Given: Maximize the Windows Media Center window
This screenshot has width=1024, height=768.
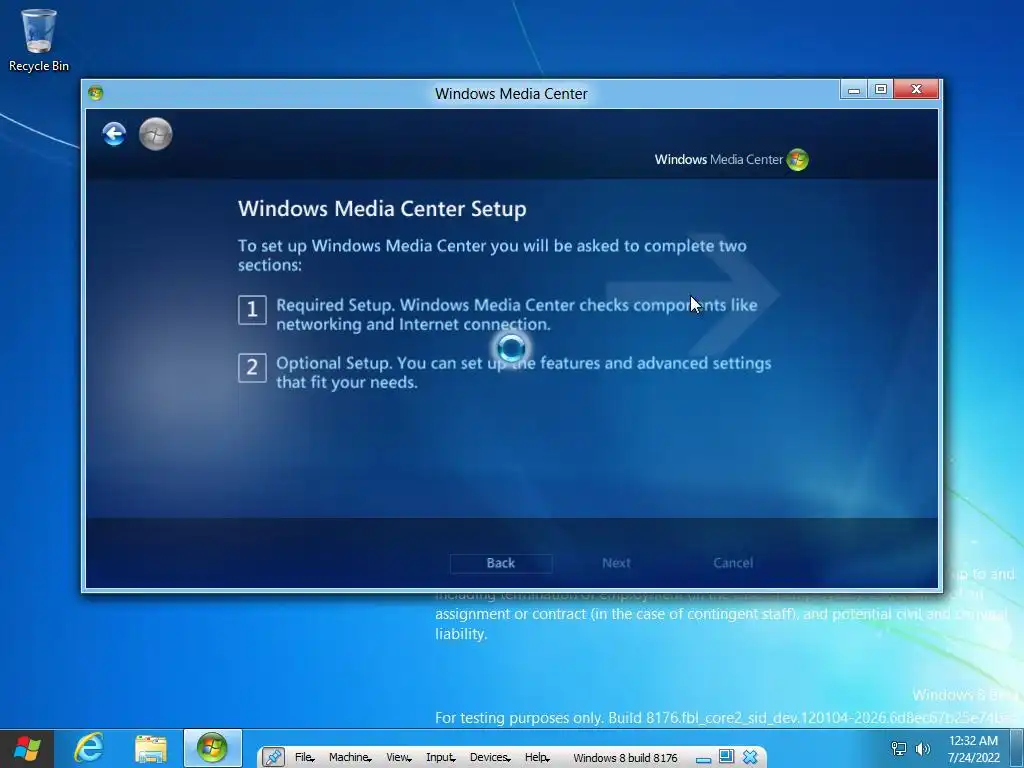Looking at the screenshot, I should (x=880, y=89).
